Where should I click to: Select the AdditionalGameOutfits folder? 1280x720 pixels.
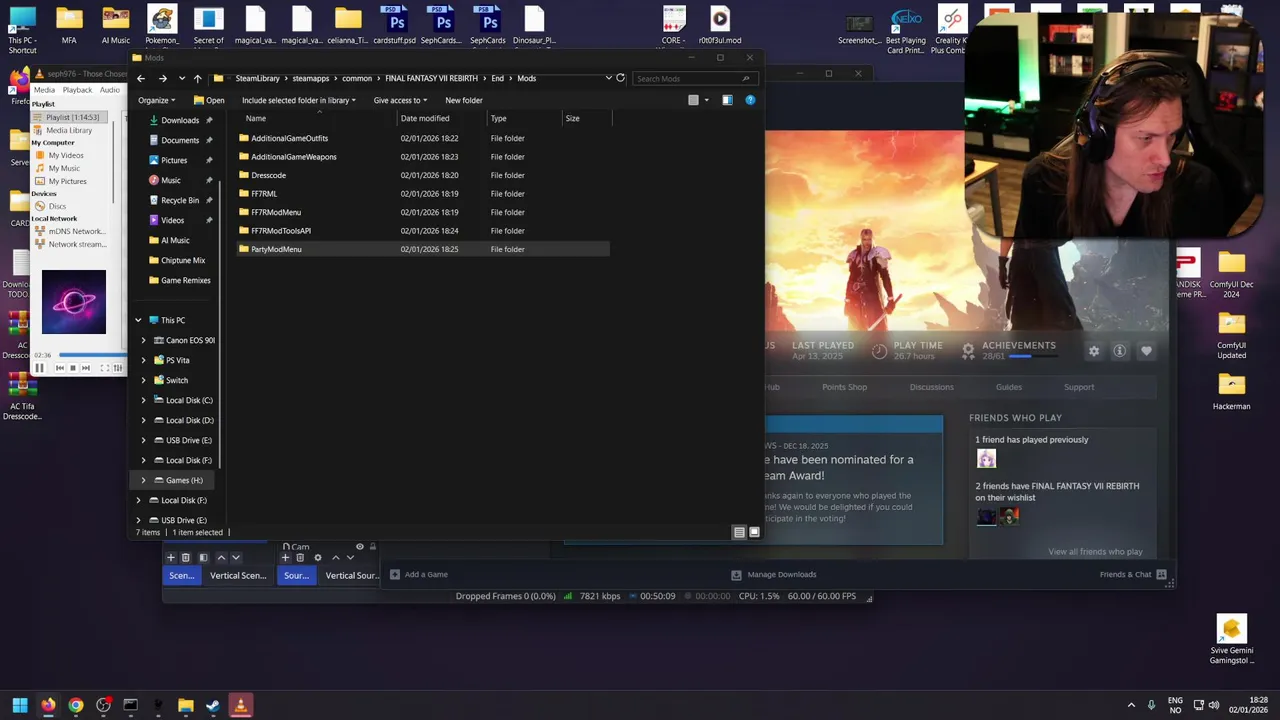pos(289,138)
